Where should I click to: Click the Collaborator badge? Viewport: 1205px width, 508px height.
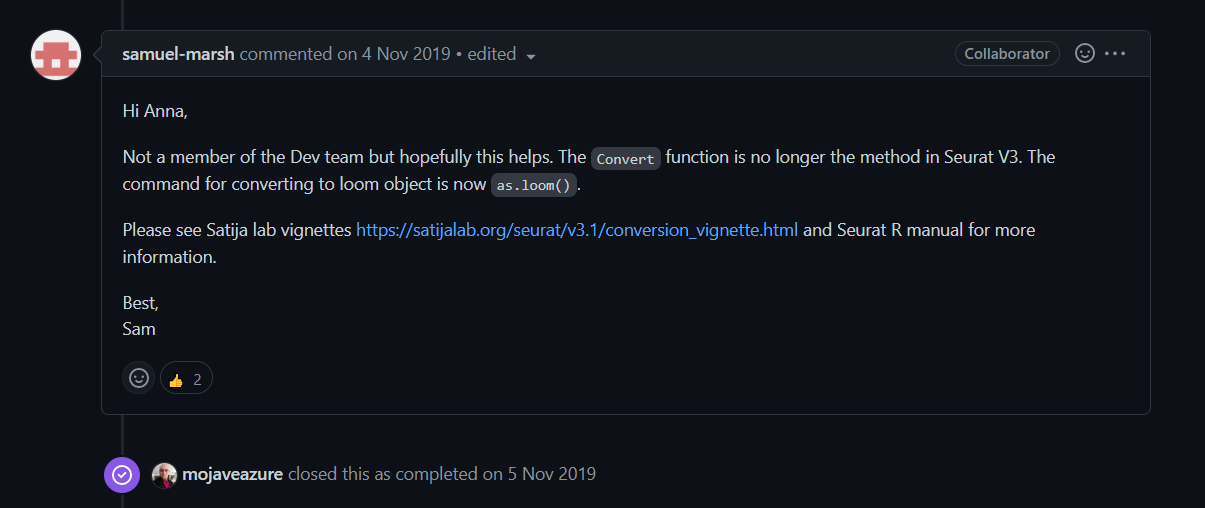[x=1007, y=54]
